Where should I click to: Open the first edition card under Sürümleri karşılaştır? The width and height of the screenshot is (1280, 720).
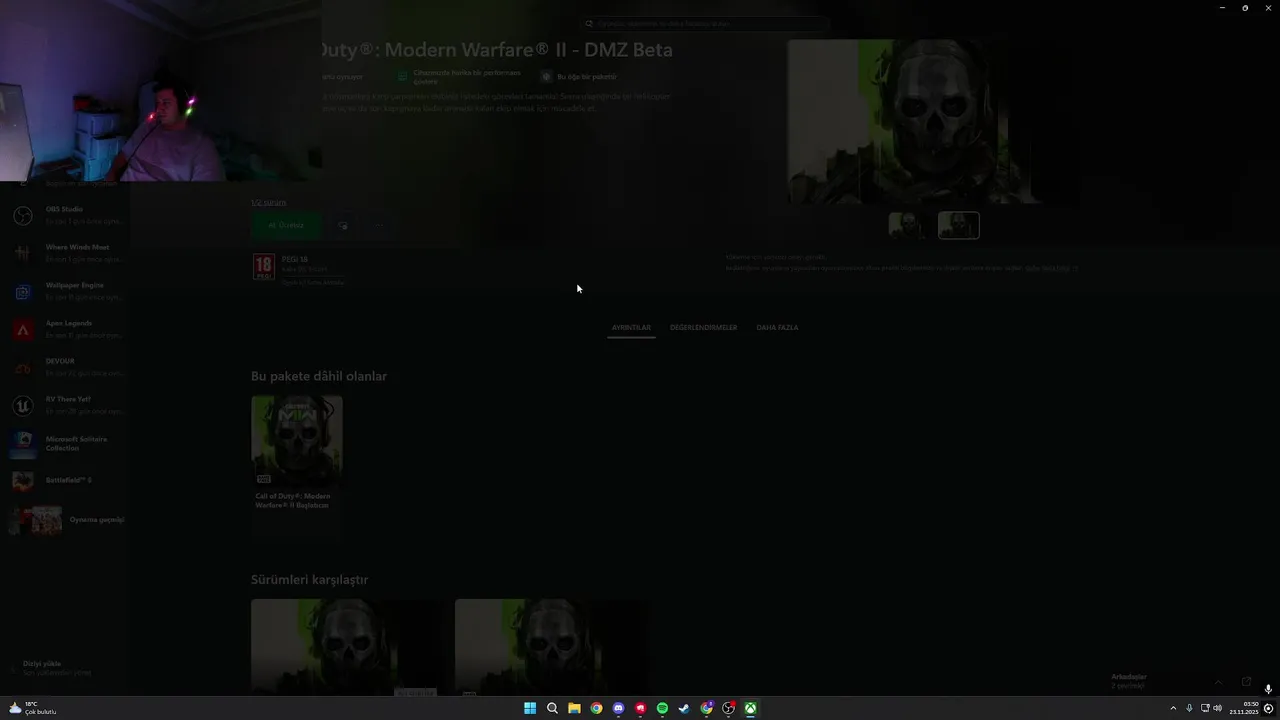click(345, 646)
